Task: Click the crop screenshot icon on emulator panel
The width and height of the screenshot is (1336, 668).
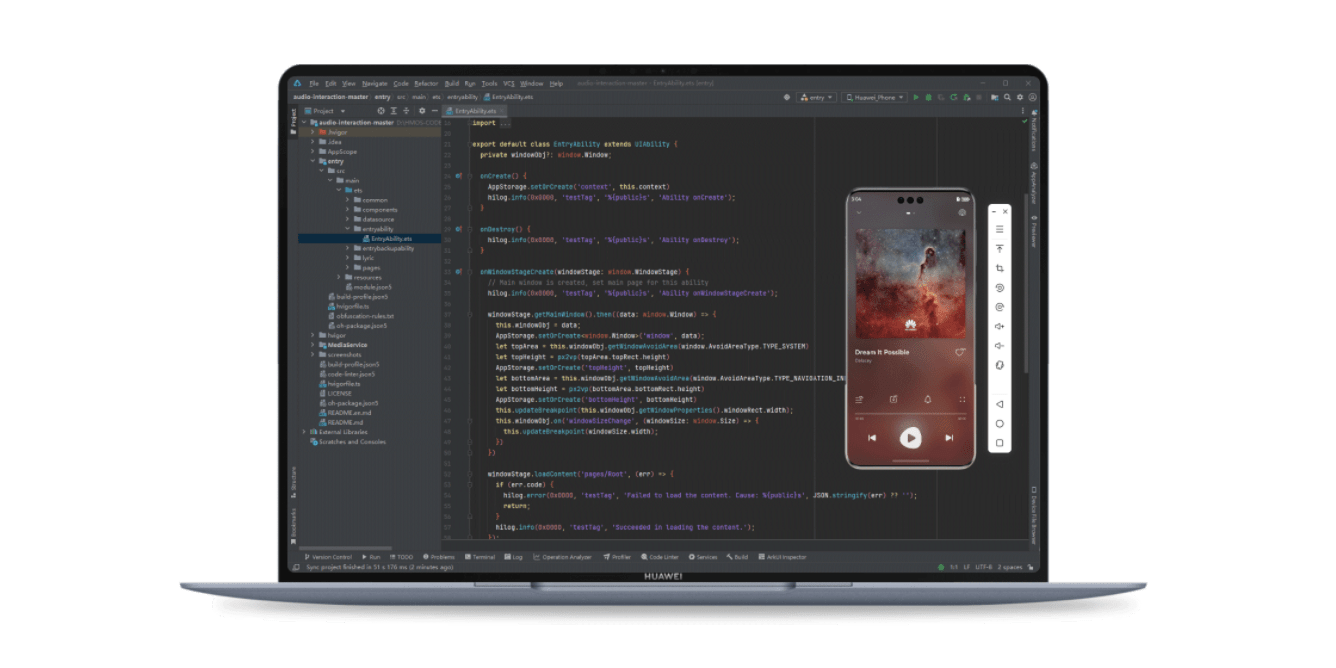Action: coord(999,268)
